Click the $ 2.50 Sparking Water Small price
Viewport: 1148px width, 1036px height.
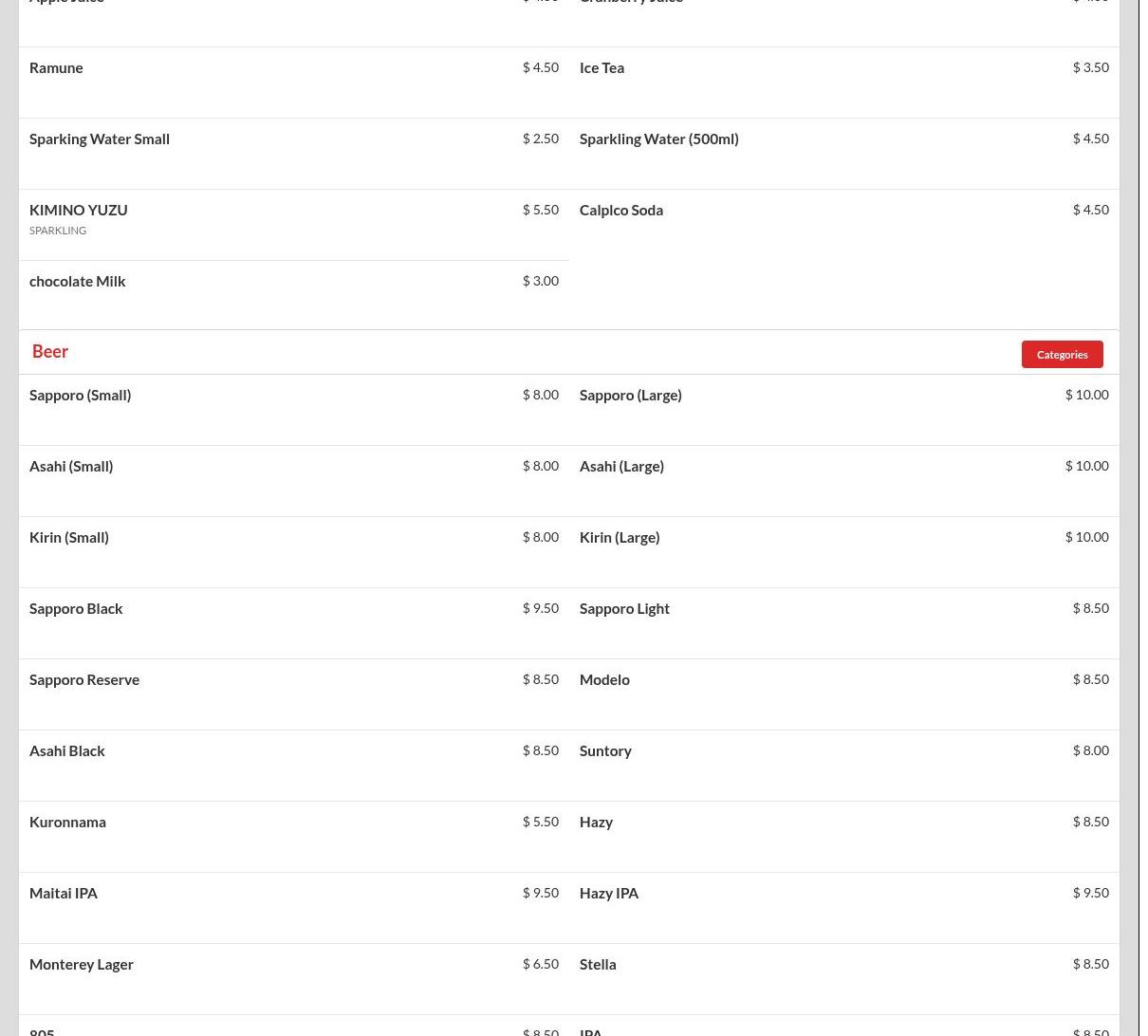pyautogui.click(x=540, y=139)
